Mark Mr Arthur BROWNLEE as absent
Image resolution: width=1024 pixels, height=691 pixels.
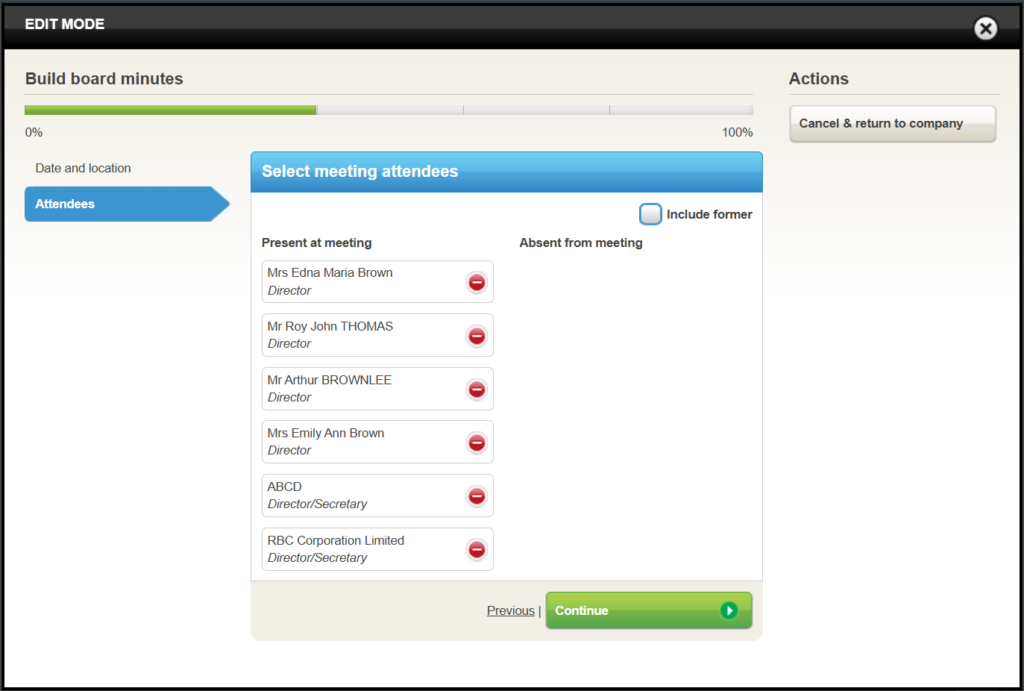[x=477, y=390]
